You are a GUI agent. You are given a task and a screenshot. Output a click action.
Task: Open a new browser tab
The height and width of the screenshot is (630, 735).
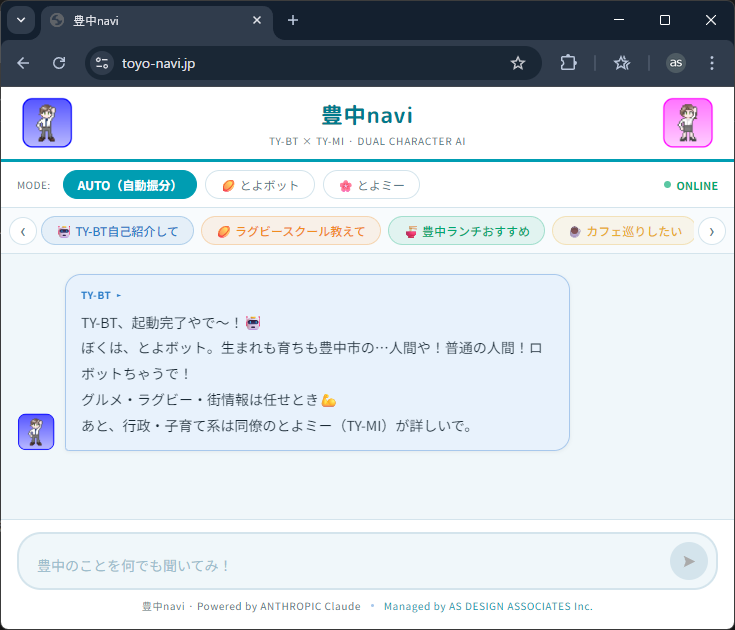click(293, 20)
